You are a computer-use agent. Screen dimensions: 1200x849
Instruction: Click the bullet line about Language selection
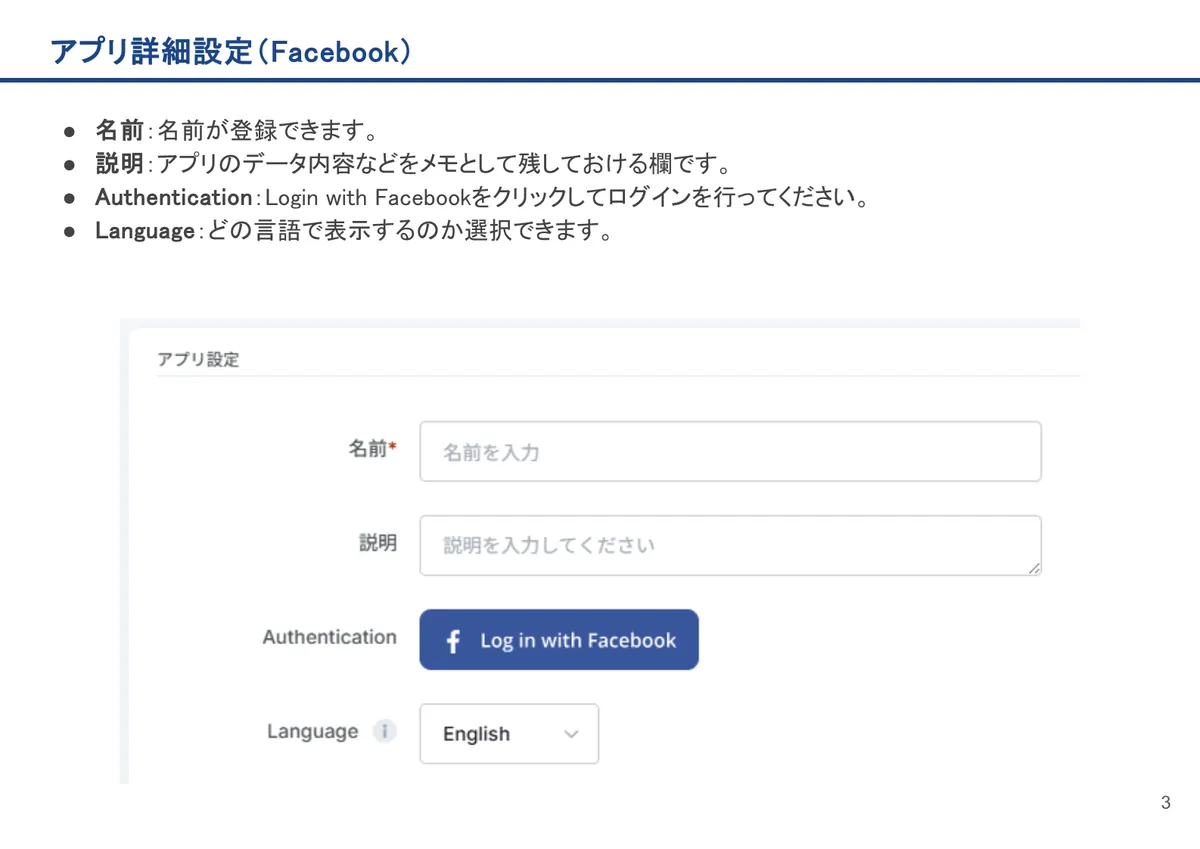(353, 231)
